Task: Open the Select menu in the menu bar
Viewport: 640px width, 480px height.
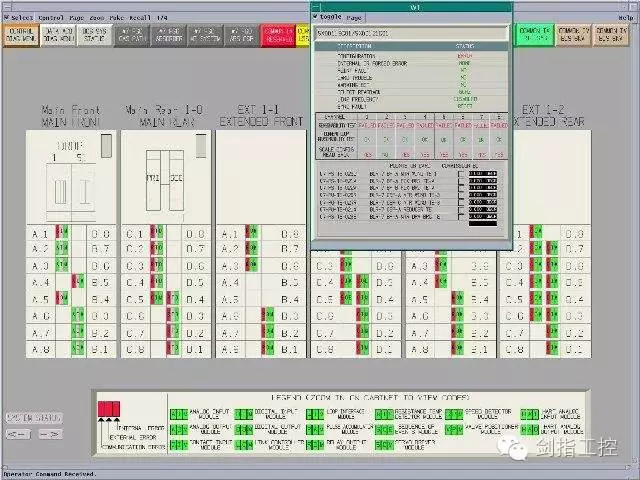Action: click(x=20, y=18)
